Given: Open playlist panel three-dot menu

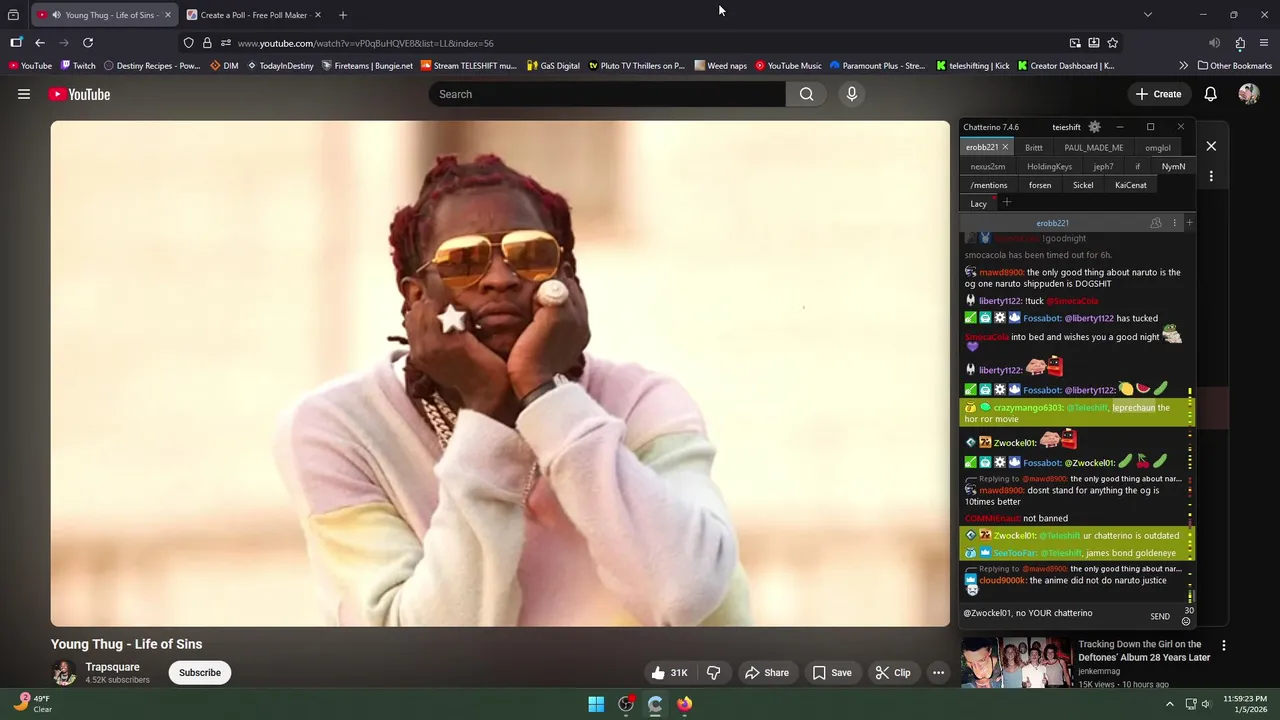Looking at the screenshot, I should (1211, 176).
